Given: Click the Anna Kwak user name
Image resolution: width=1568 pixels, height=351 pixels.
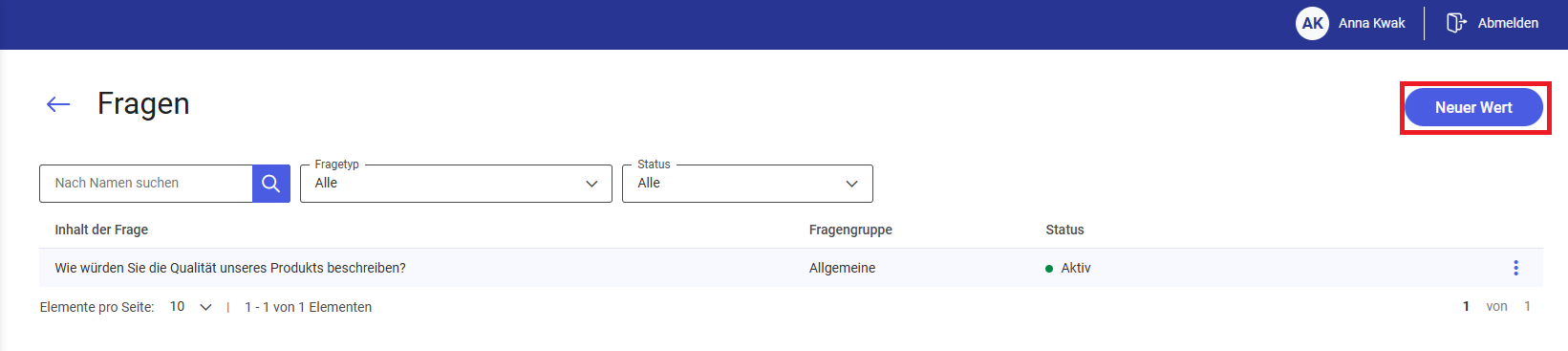Looking at the screenshot, I should coord(1371,23).
